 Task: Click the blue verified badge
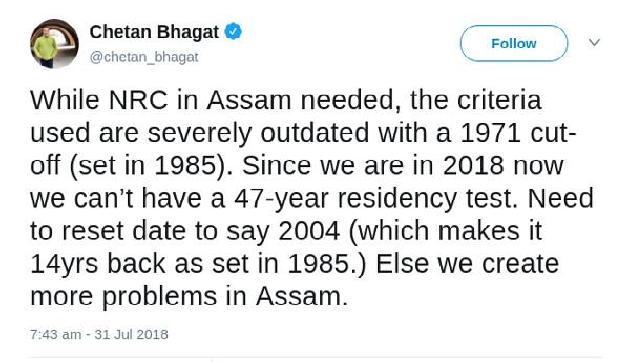pyautogui.click(x=233, y=31)
